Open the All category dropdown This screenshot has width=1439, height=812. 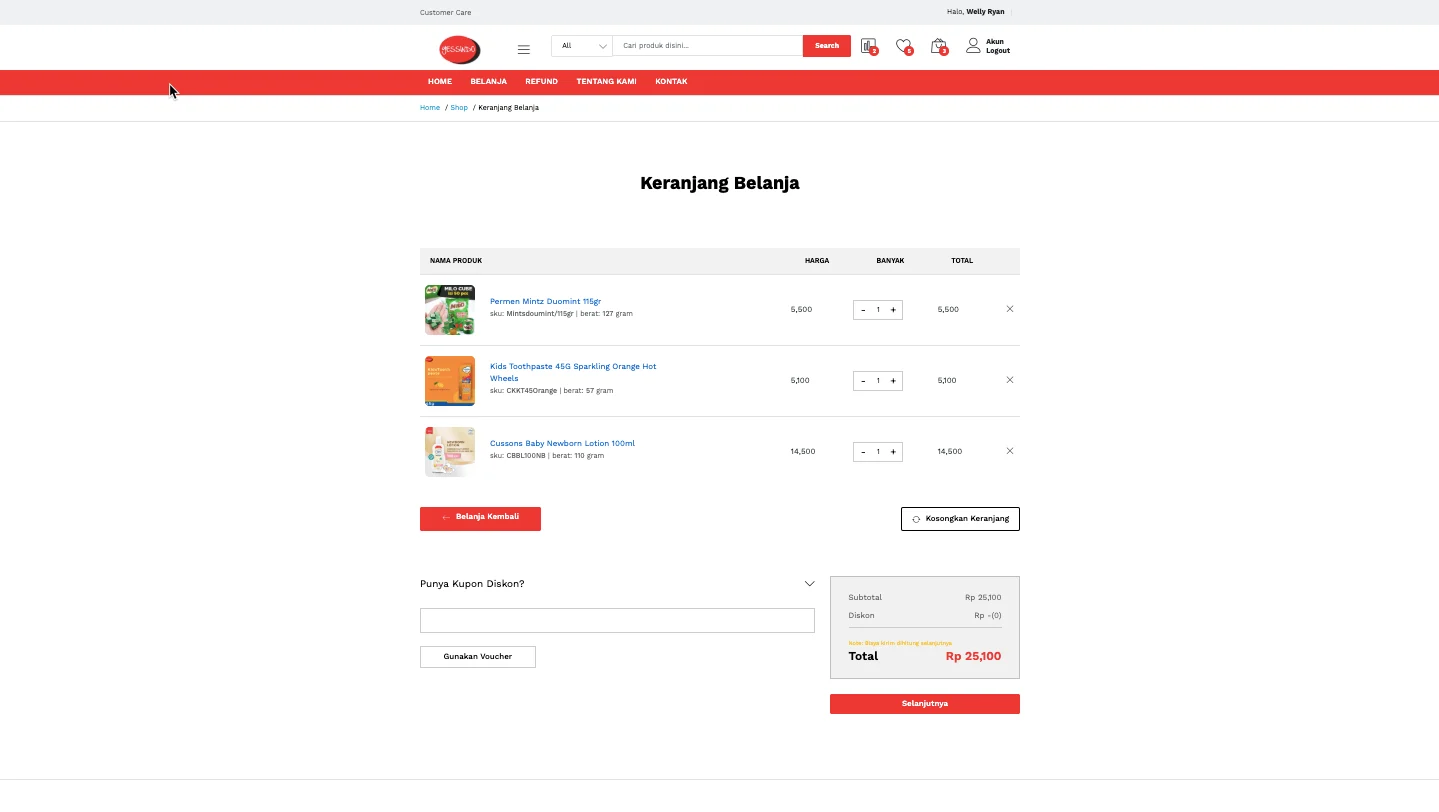coord(582,46)
